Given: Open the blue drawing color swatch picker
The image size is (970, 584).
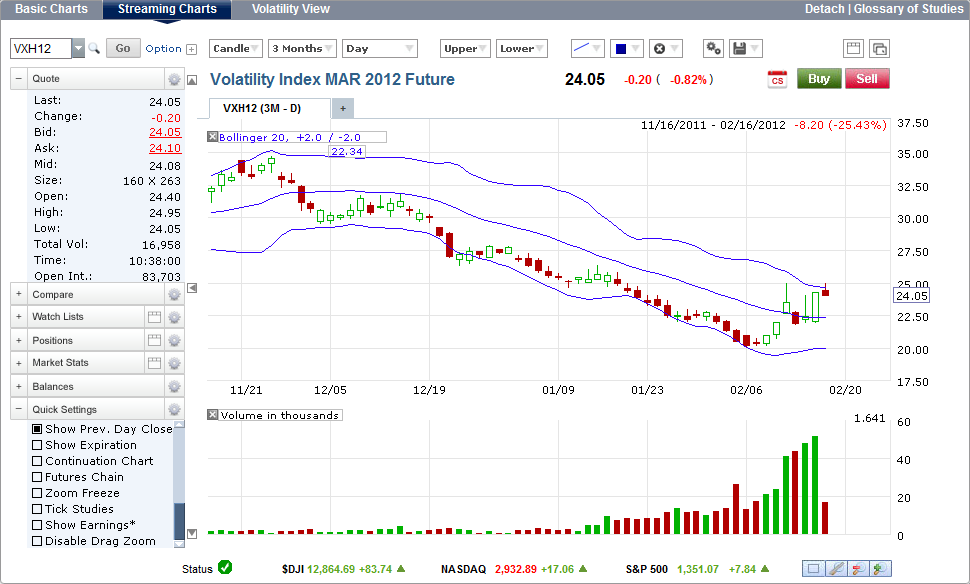Looking at the screenshot, I should (x=627, y=48).
